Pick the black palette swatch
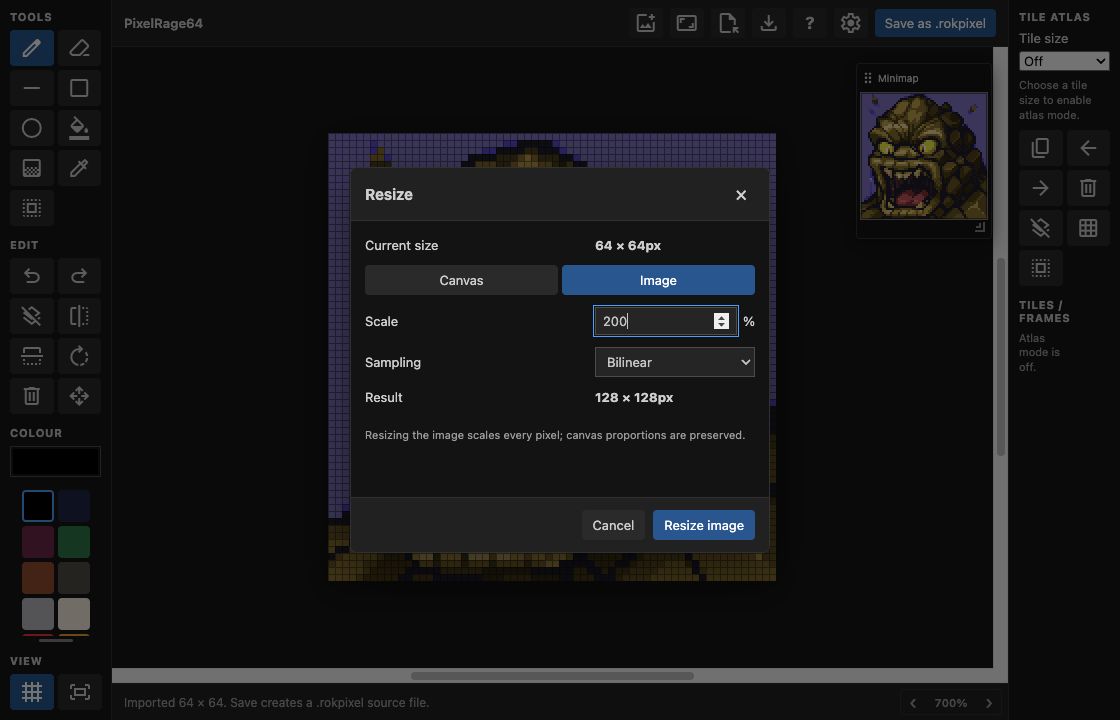 (38, 506)
